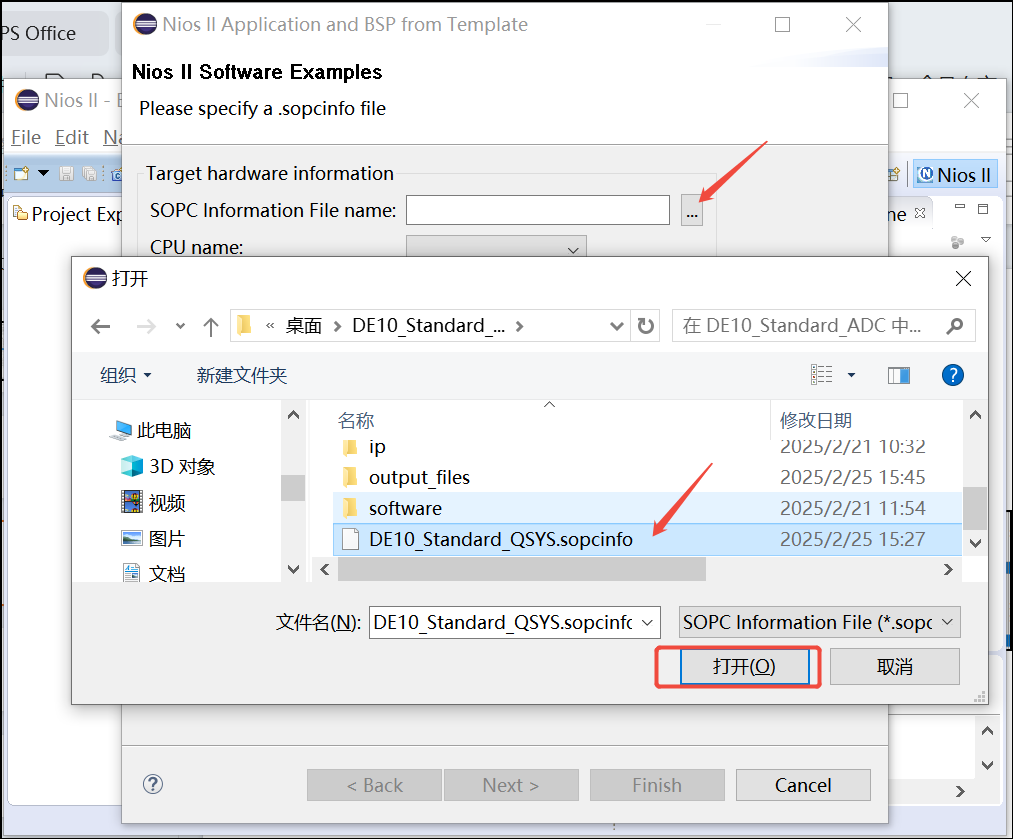Open recent locations dropdown arrow
This screenshot has width=1013, height=839.
180,326
